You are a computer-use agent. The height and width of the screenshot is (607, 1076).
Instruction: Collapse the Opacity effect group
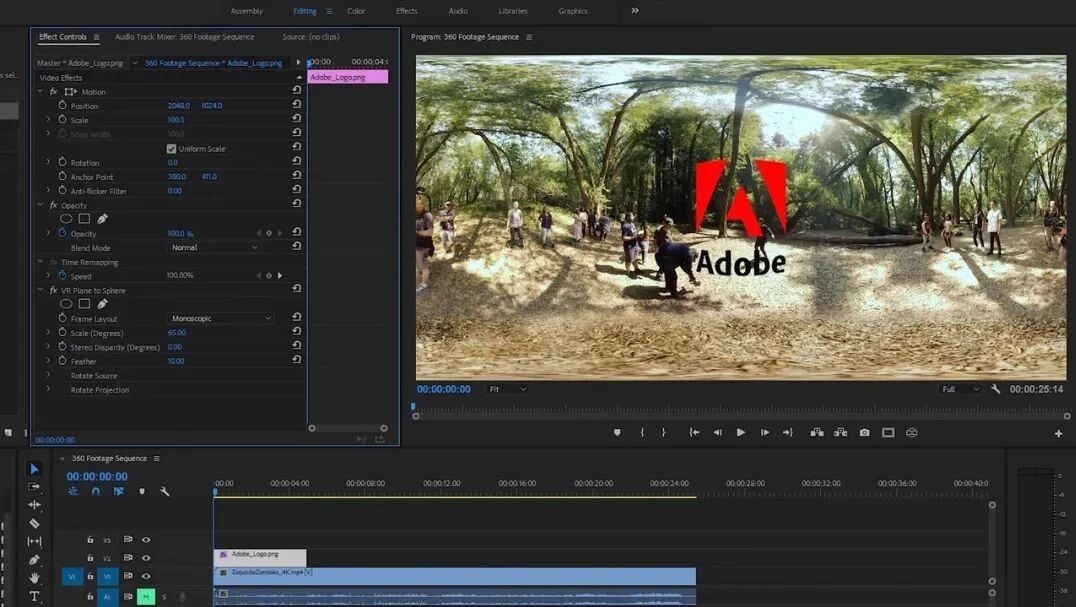40,205
